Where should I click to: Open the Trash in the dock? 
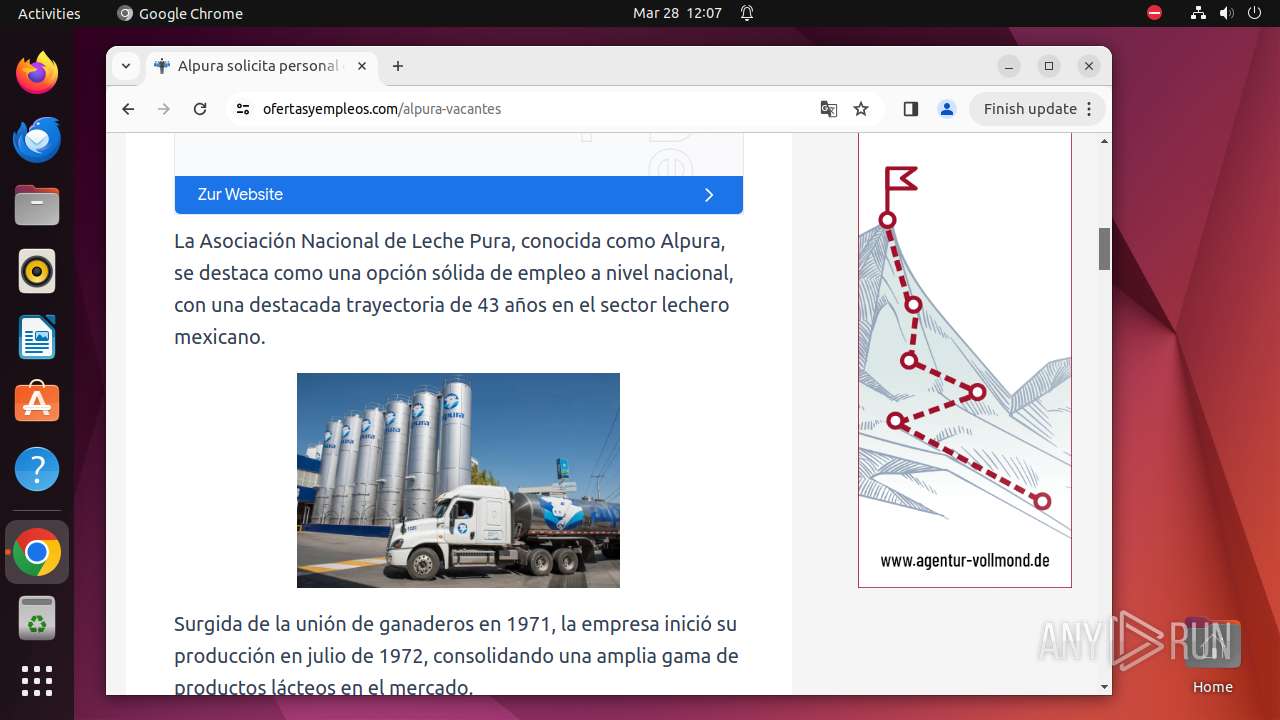tap(37, 619)
